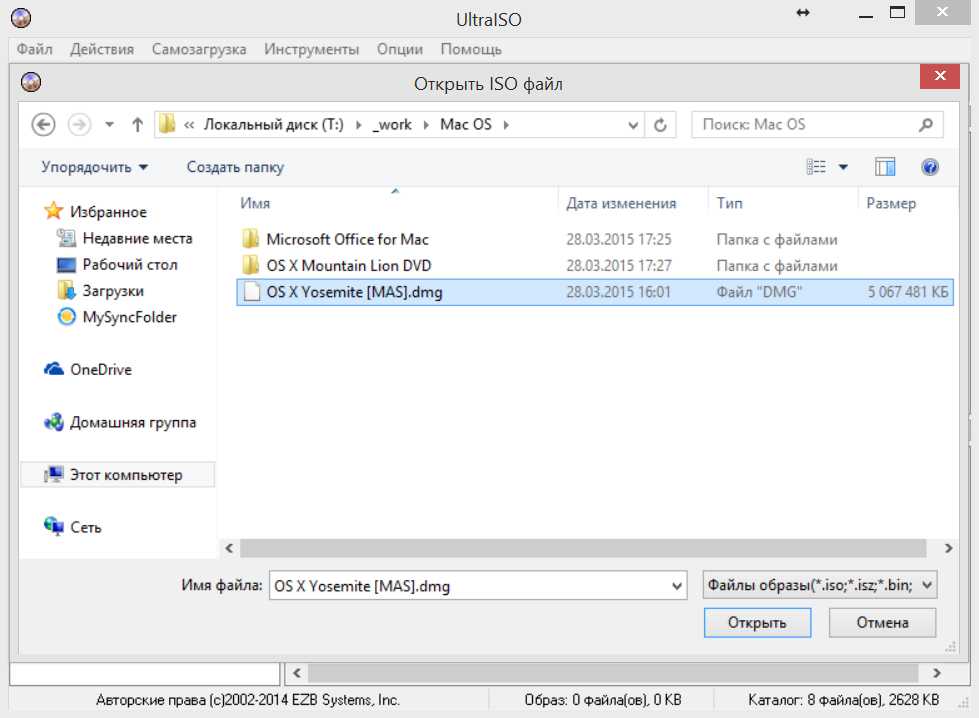The height and width of the screenshot is (718, 979).
Task: Open the Опции menu
Action: pyautogui.click(x=400, y=49)
